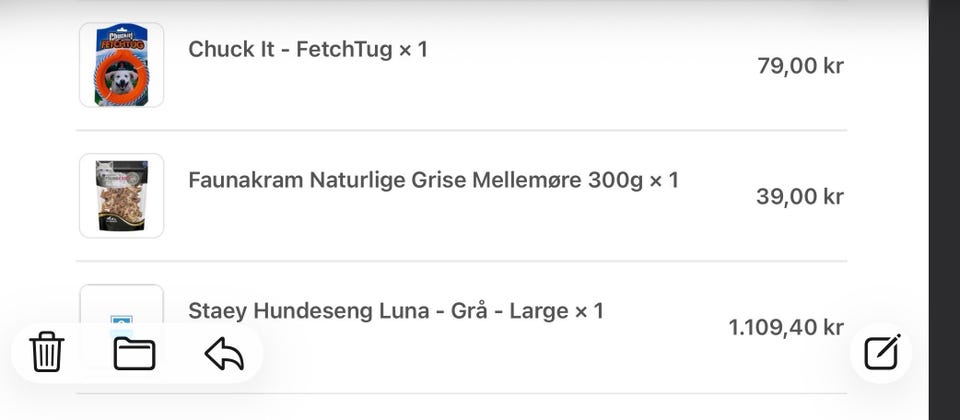The image size is (960, 420).
Task: Open the Chuck It FetchTug product image
Action: coord(121,65)
